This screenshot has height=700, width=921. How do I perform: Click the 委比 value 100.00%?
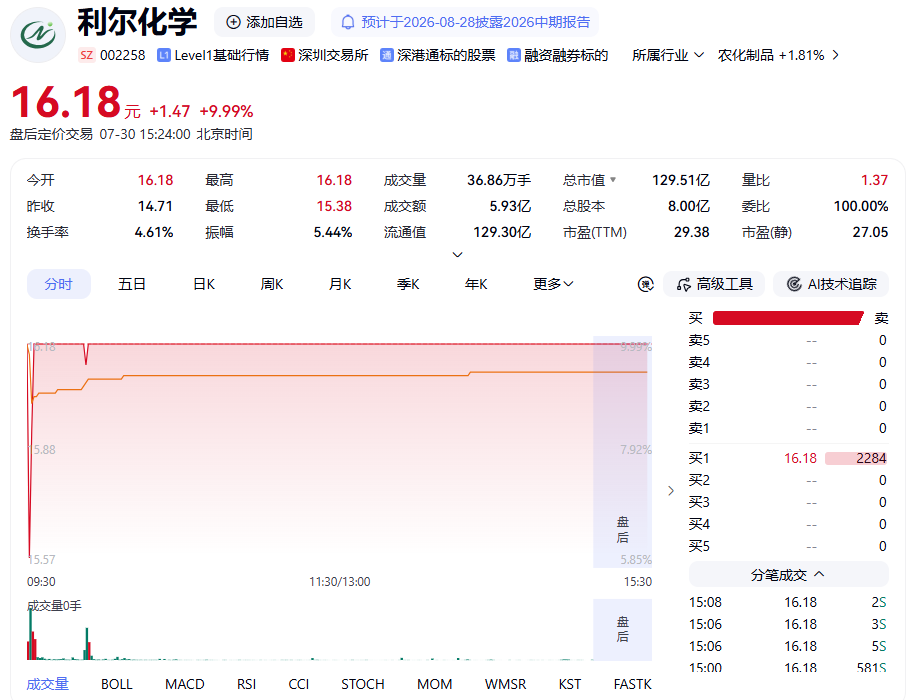pos(861,206)
